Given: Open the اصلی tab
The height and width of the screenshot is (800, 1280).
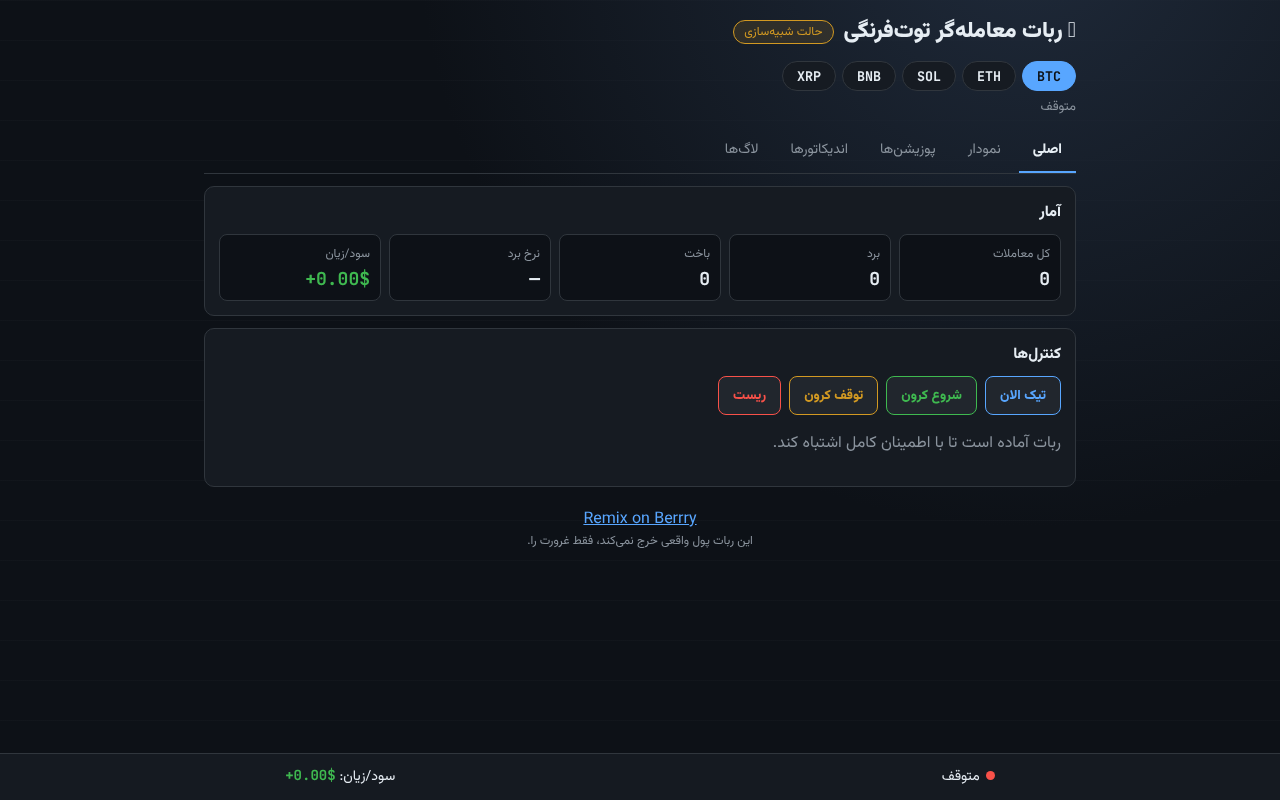Looking at the screenshot, I should [x=1047, y=149].
